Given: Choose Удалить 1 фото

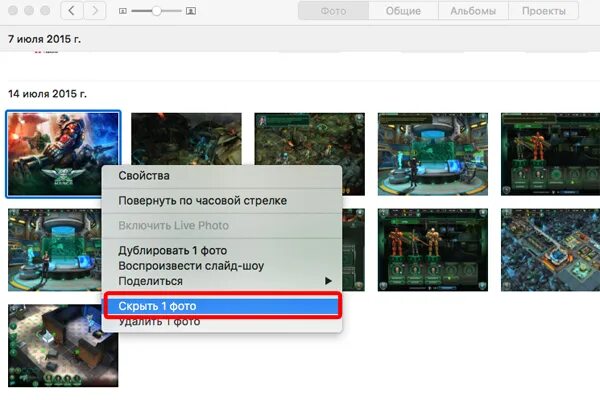Looking at the screenshot, I should click(x=222, y=322).
